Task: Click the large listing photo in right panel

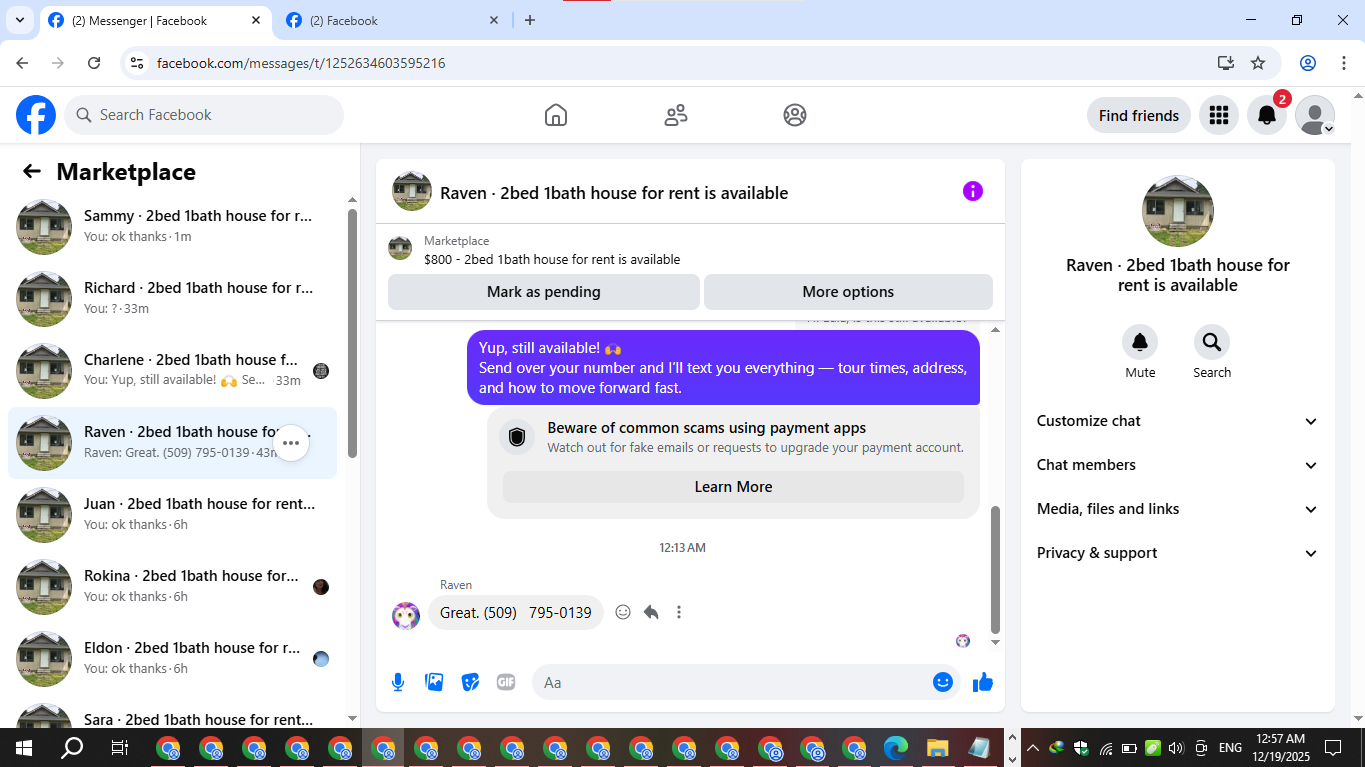Action: point(1178,211)
